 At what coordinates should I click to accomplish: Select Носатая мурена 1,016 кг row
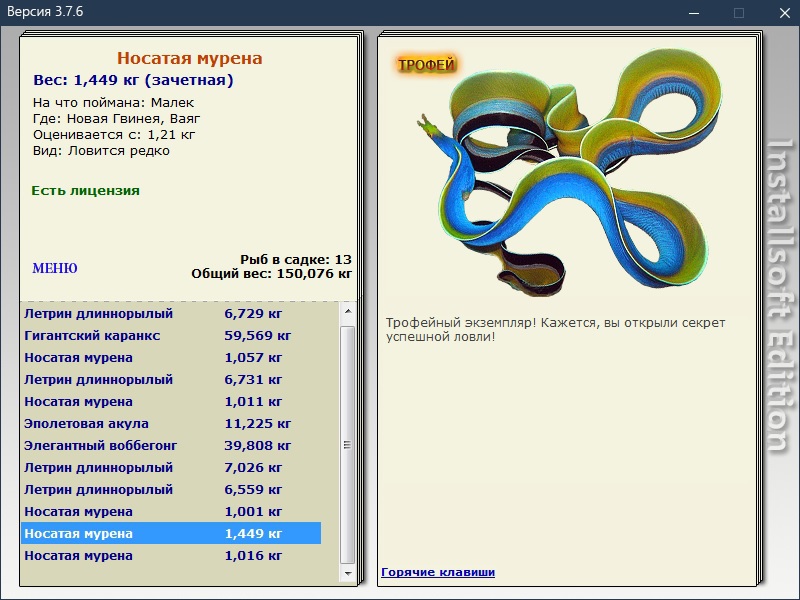pyautogui.click(x=171, y=555)
